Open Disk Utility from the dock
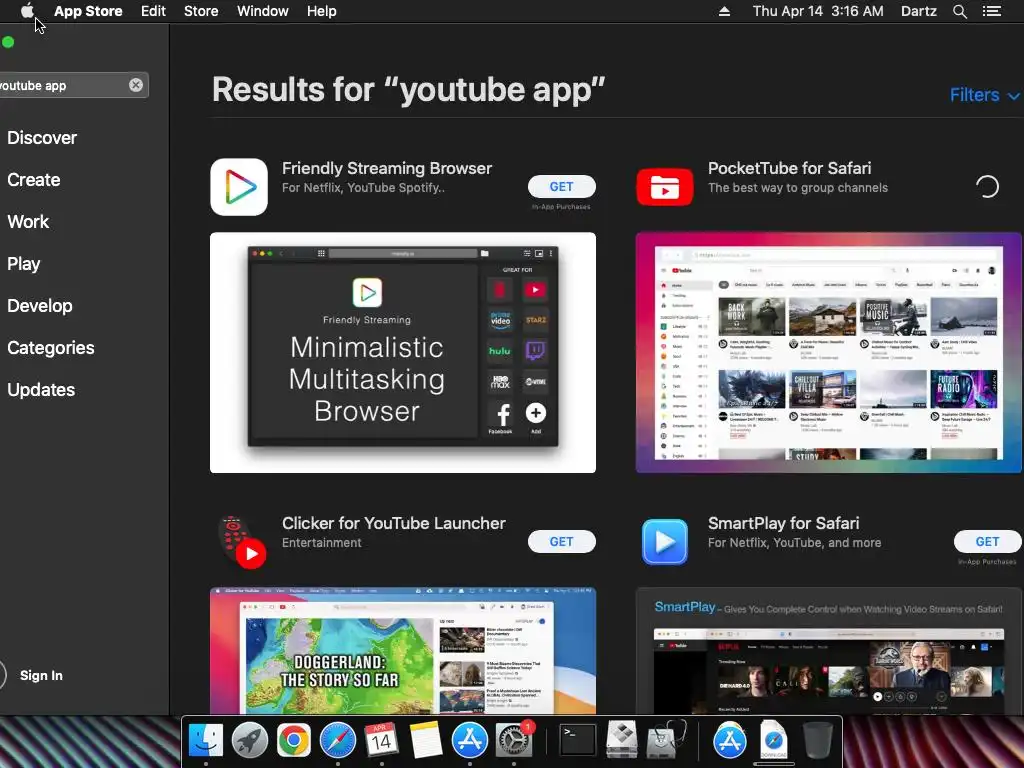Viewport: 1024px width, 768px height. click(665, 741)
